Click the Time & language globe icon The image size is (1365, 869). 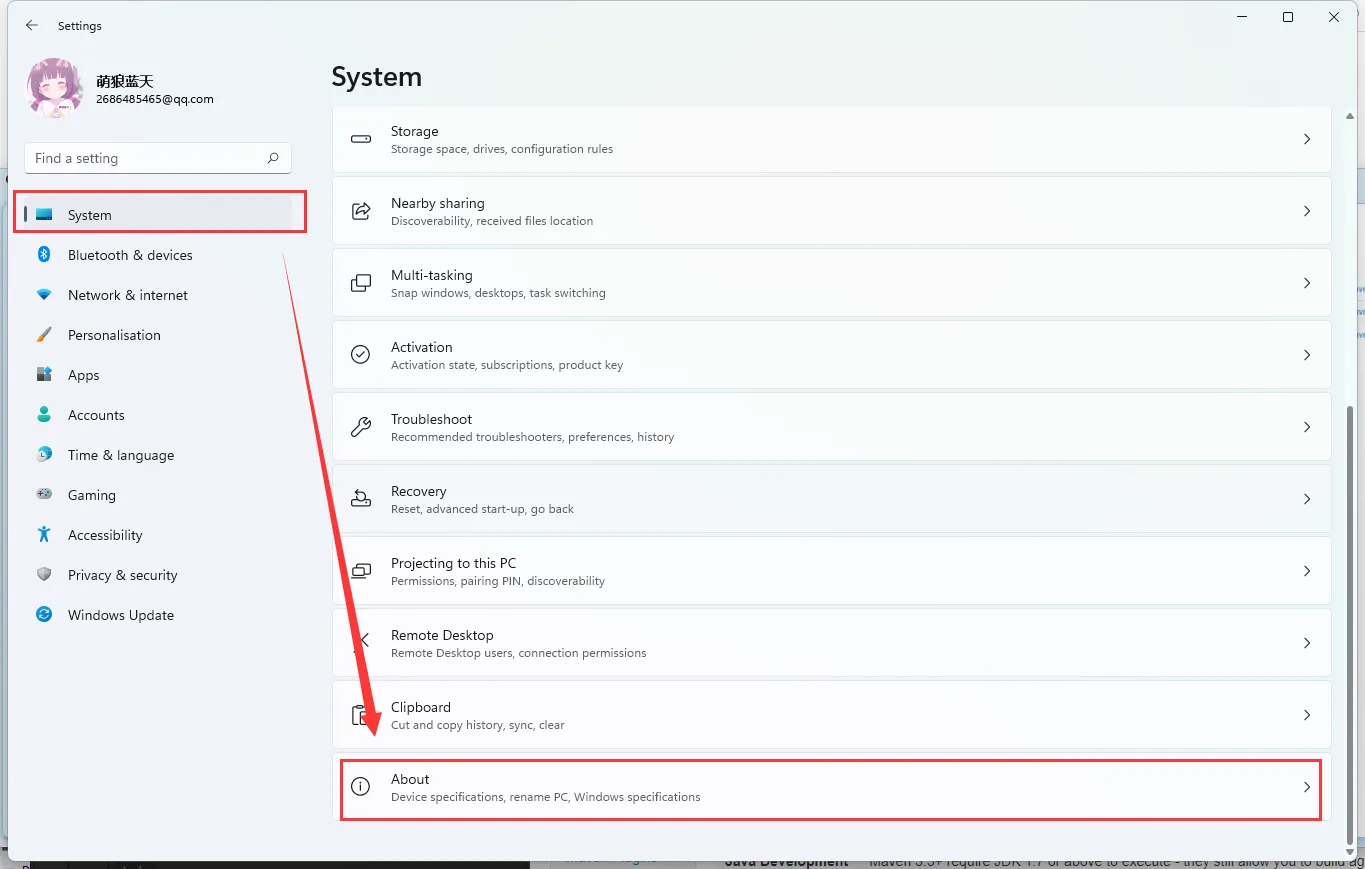(x=44, y=454)
